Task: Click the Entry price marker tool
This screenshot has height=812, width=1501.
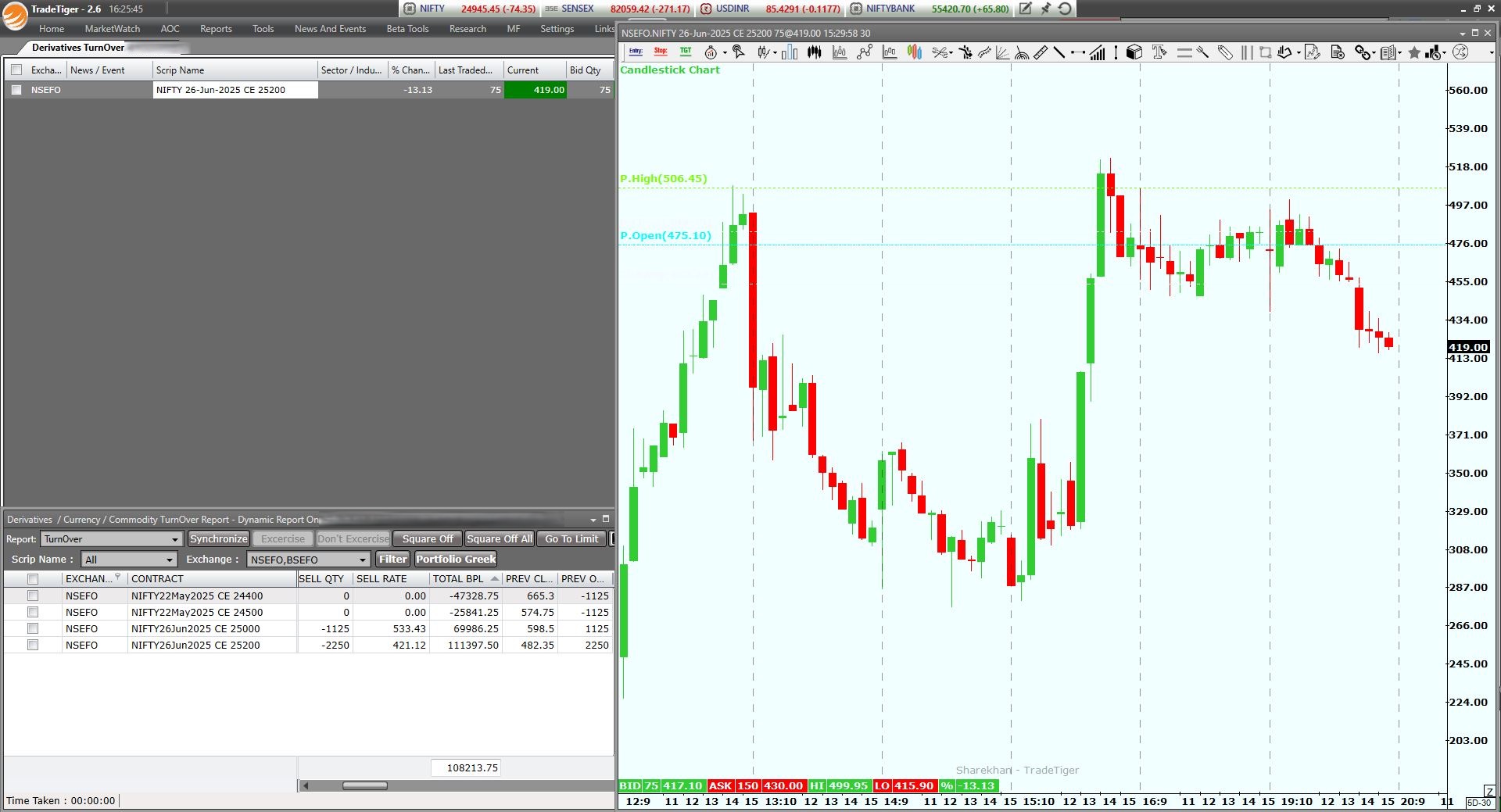Action: pos(636,52)
